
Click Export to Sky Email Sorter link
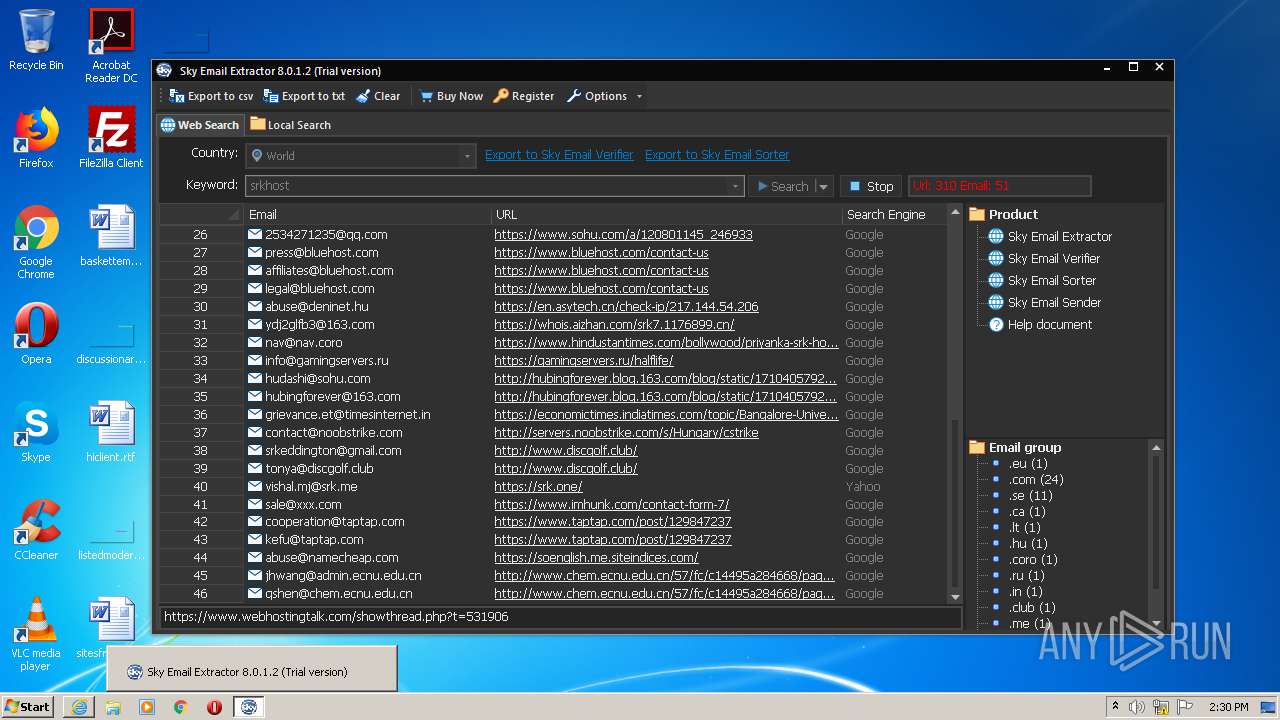coord(717,155)
